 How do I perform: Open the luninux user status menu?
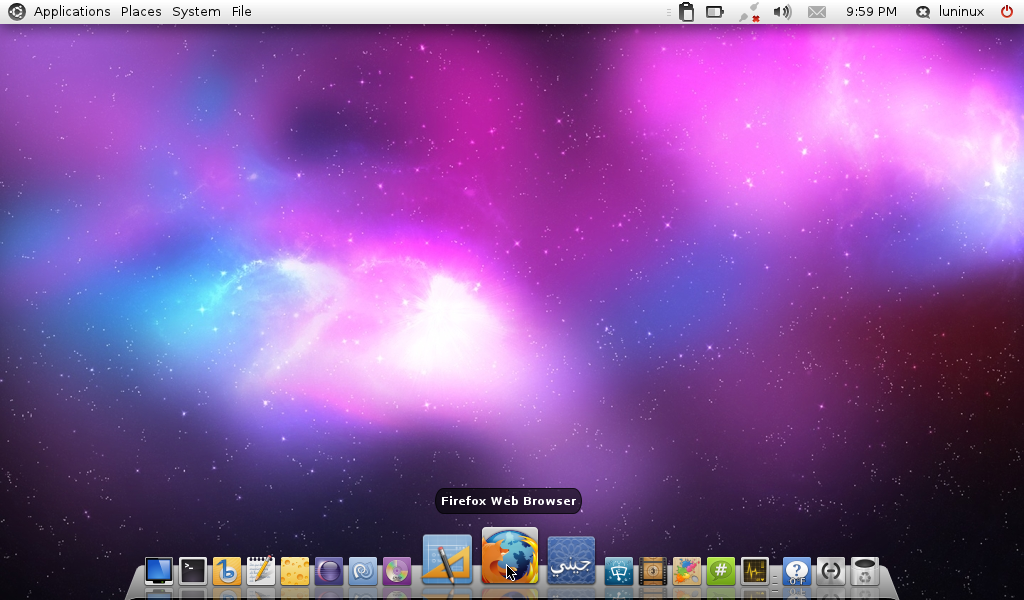click(951, 12)
